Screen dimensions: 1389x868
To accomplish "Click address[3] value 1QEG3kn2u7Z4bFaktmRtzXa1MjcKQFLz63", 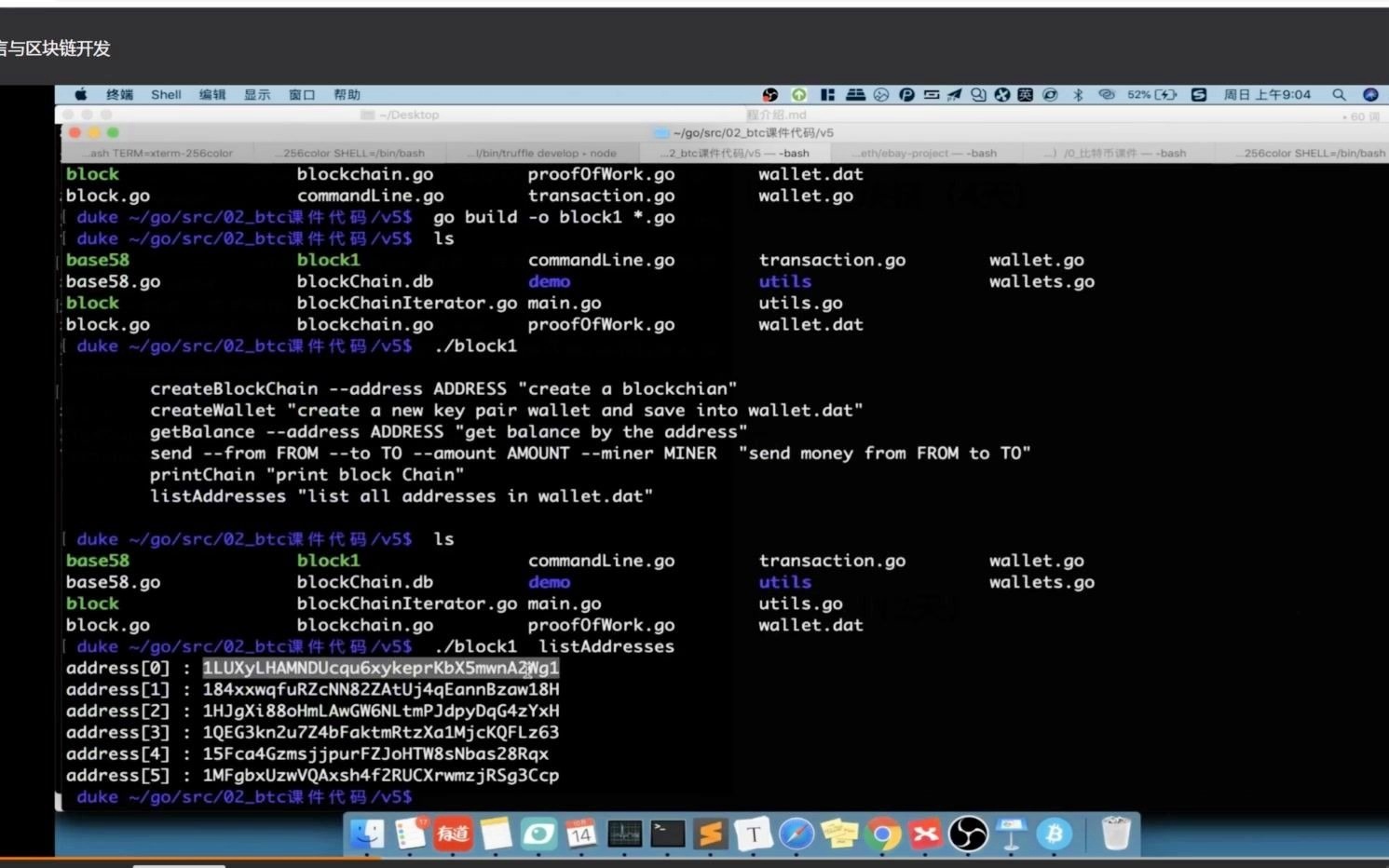I will click(x=381, y=732).
